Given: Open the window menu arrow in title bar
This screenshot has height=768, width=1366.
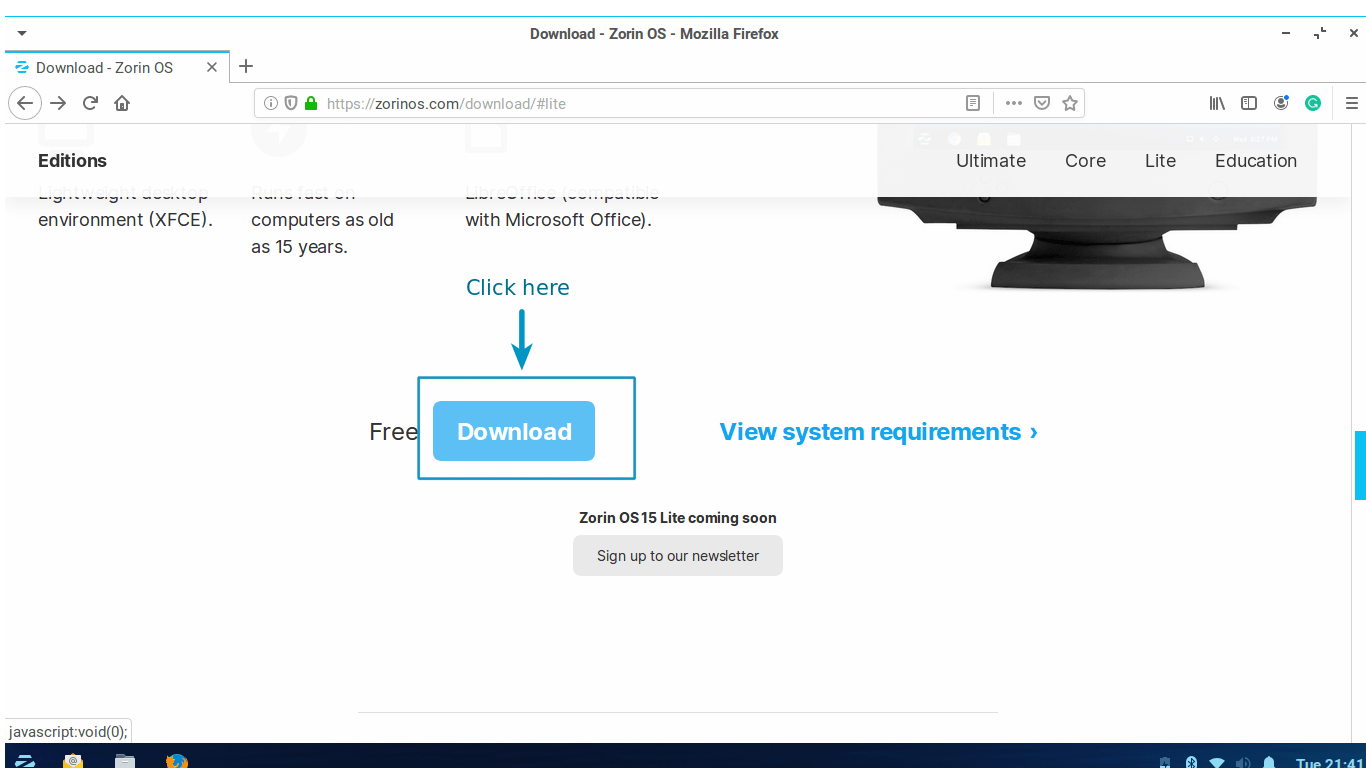Looking at the screenshot, I should (x=22, y=34).
